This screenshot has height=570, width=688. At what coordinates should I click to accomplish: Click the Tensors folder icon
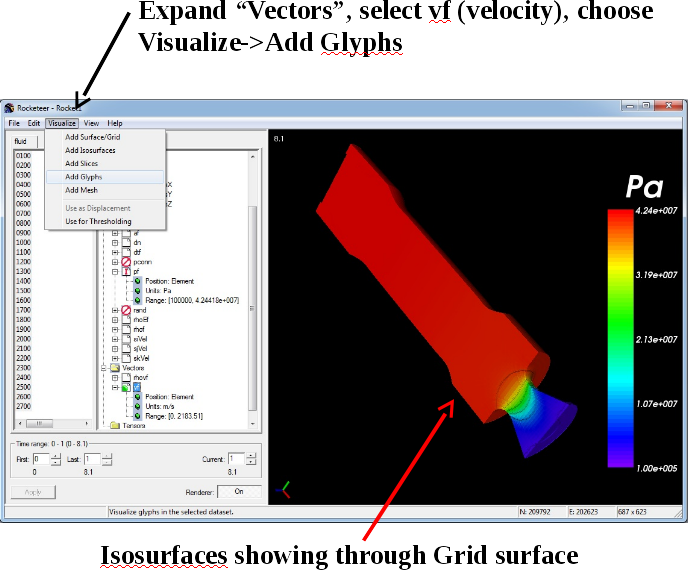[x=115, y=425]
